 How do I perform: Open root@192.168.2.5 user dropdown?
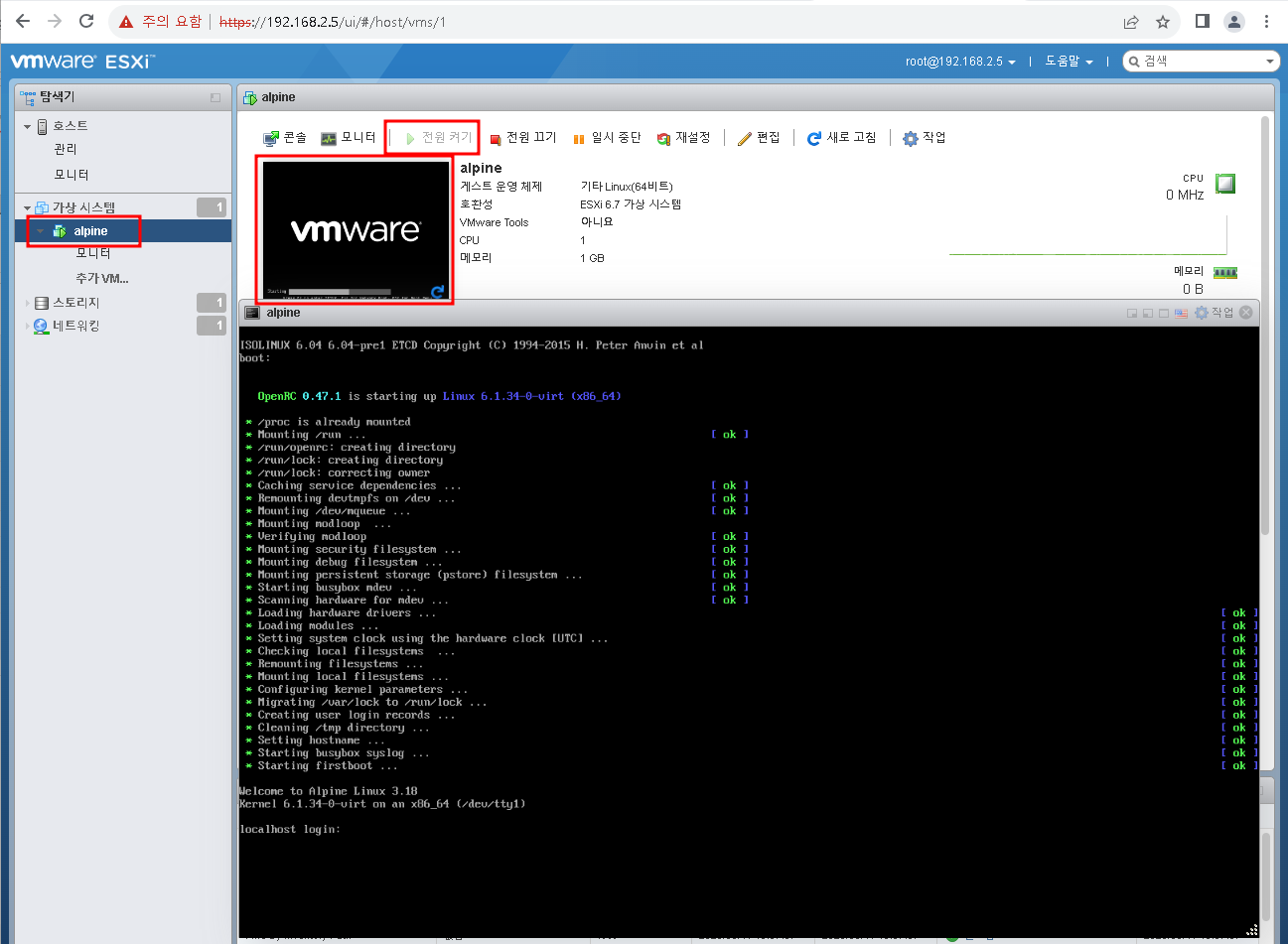[960, 62]
